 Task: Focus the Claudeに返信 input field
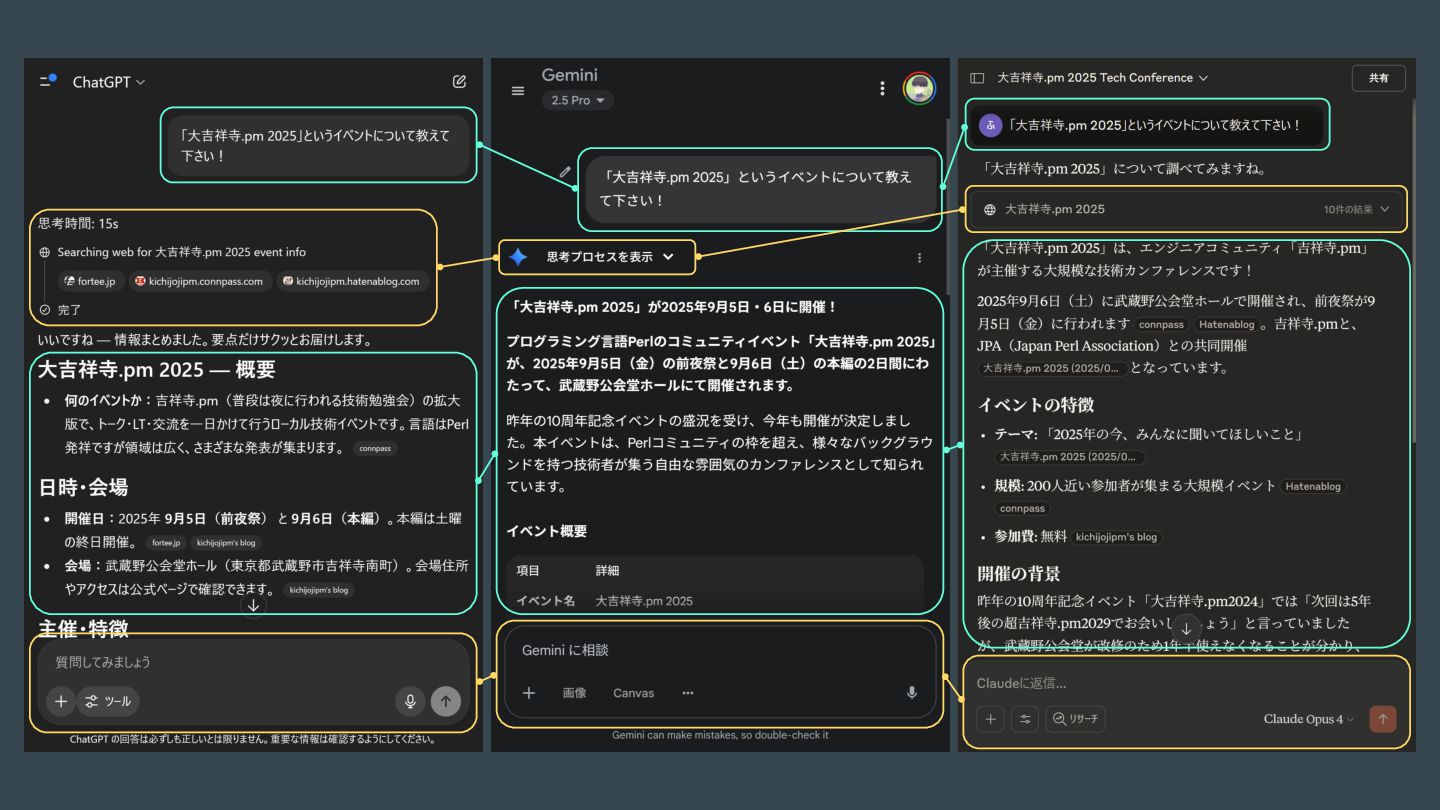tap(1186, 683)
